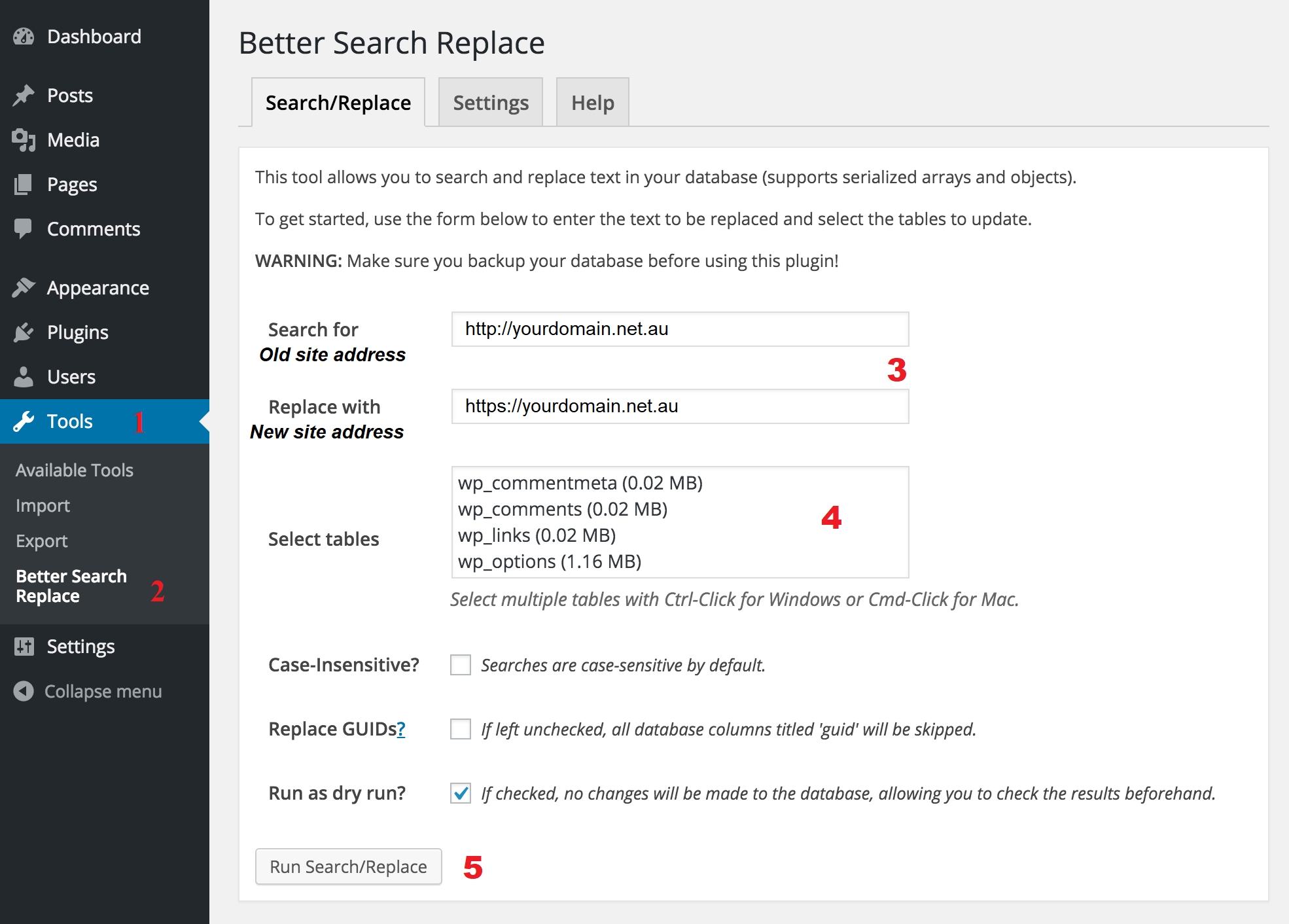Open the Pages menu label
Viewport: 1289px width, 924px height.
(x=72, y=185)
